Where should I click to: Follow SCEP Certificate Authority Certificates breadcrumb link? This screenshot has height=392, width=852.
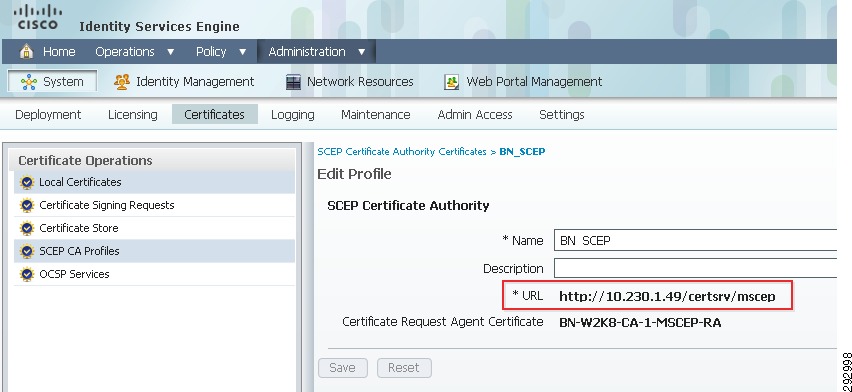tap(402, 152)
